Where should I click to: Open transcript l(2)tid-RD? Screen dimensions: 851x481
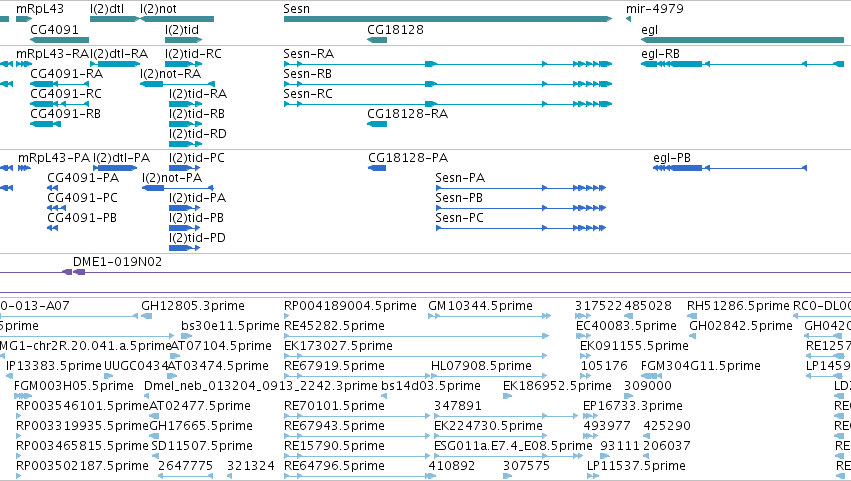click(198, 134)
